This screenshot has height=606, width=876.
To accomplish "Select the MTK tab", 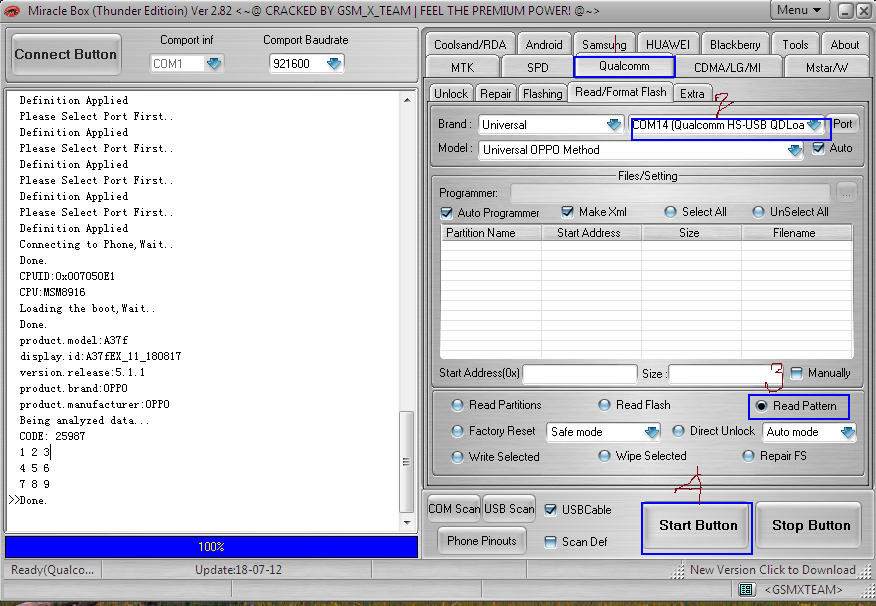I will [462, 67].
